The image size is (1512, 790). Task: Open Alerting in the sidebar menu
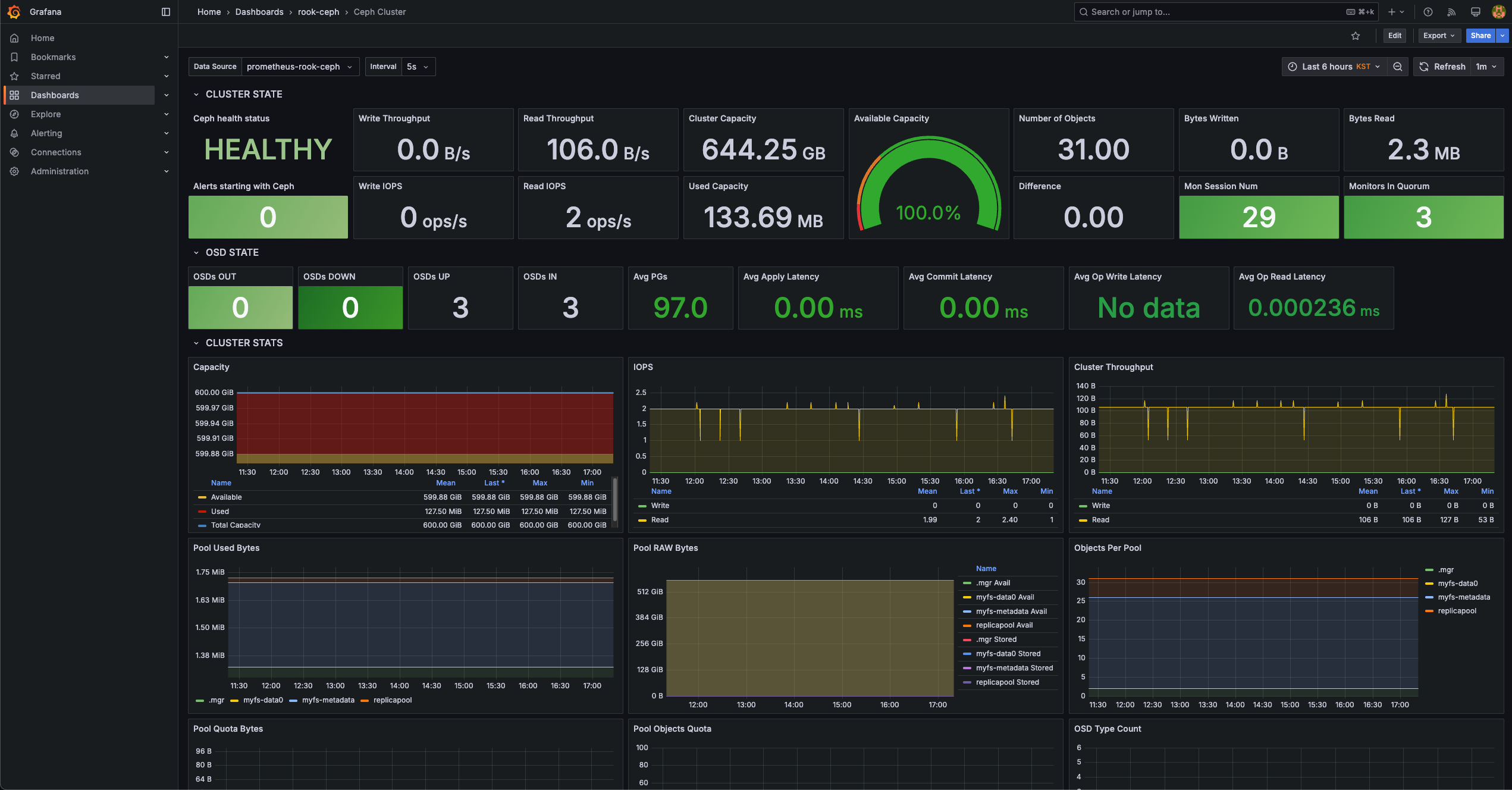[46, 133]
